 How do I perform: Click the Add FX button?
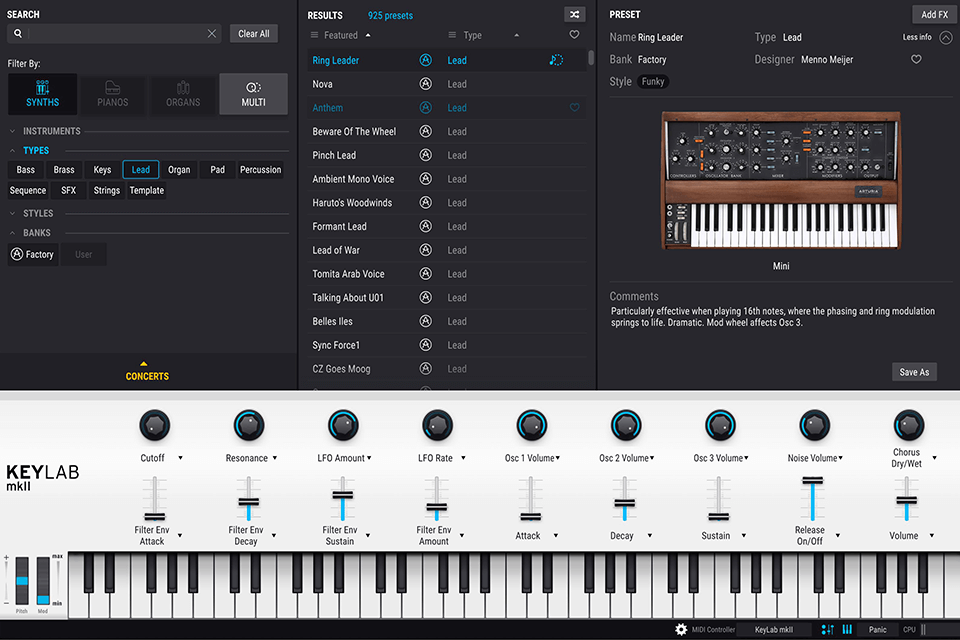pos(933,14)
